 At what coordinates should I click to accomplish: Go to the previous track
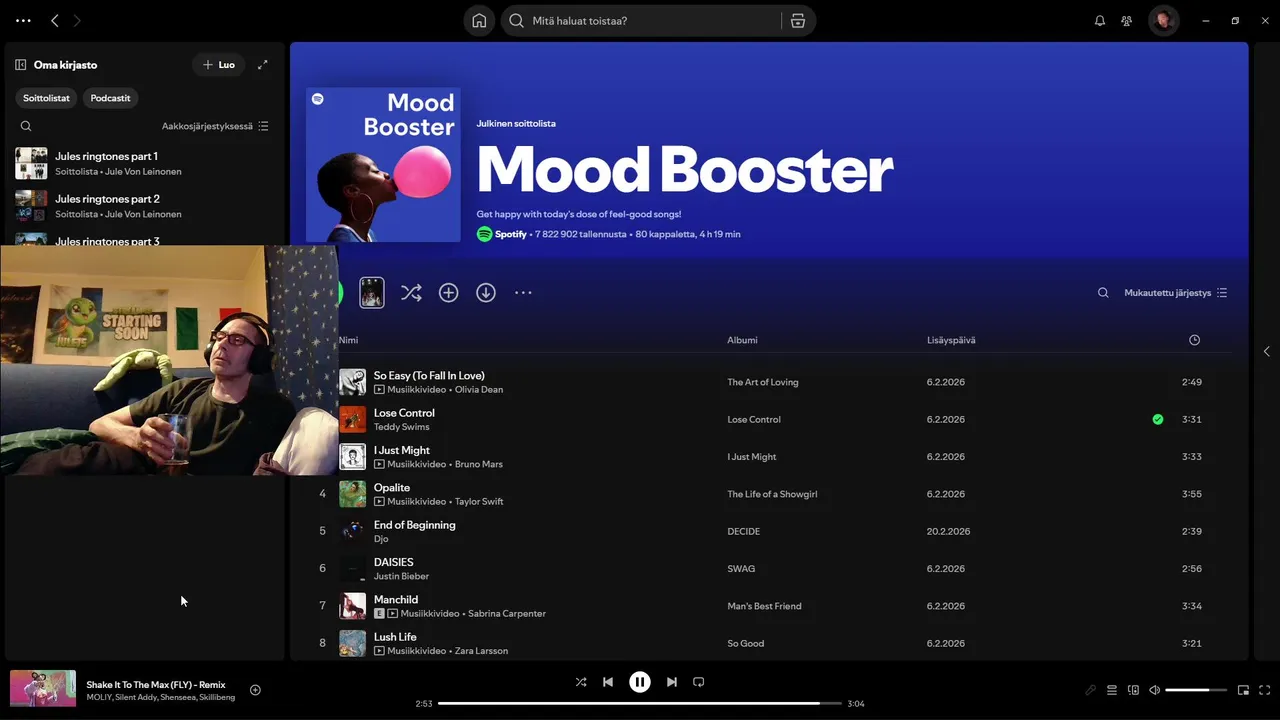pos(608,682)
